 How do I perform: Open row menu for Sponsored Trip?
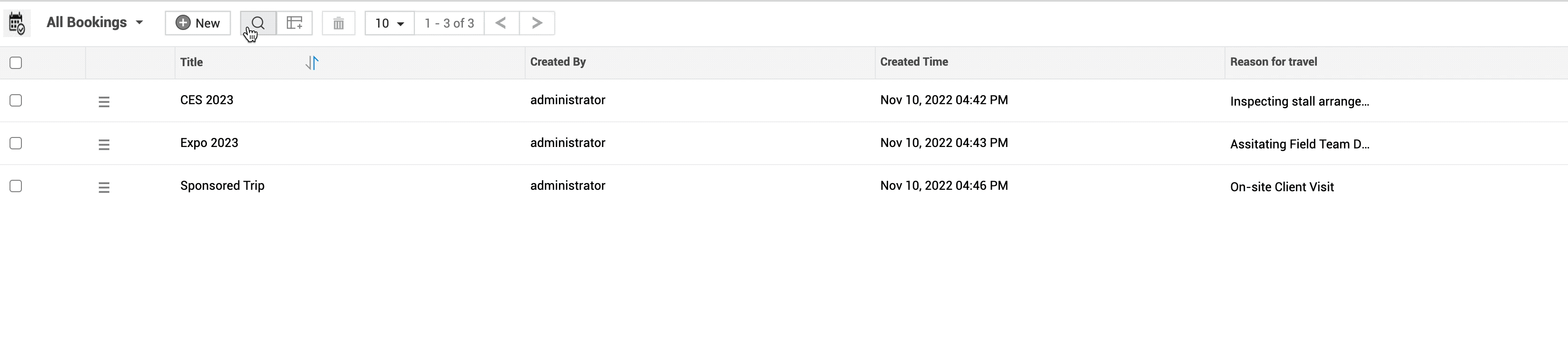[x=104, y=187]
